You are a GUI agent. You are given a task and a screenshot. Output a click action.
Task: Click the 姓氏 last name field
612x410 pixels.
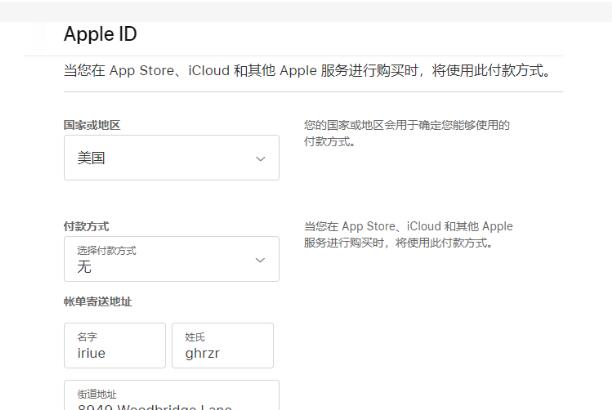coord(222,345)
